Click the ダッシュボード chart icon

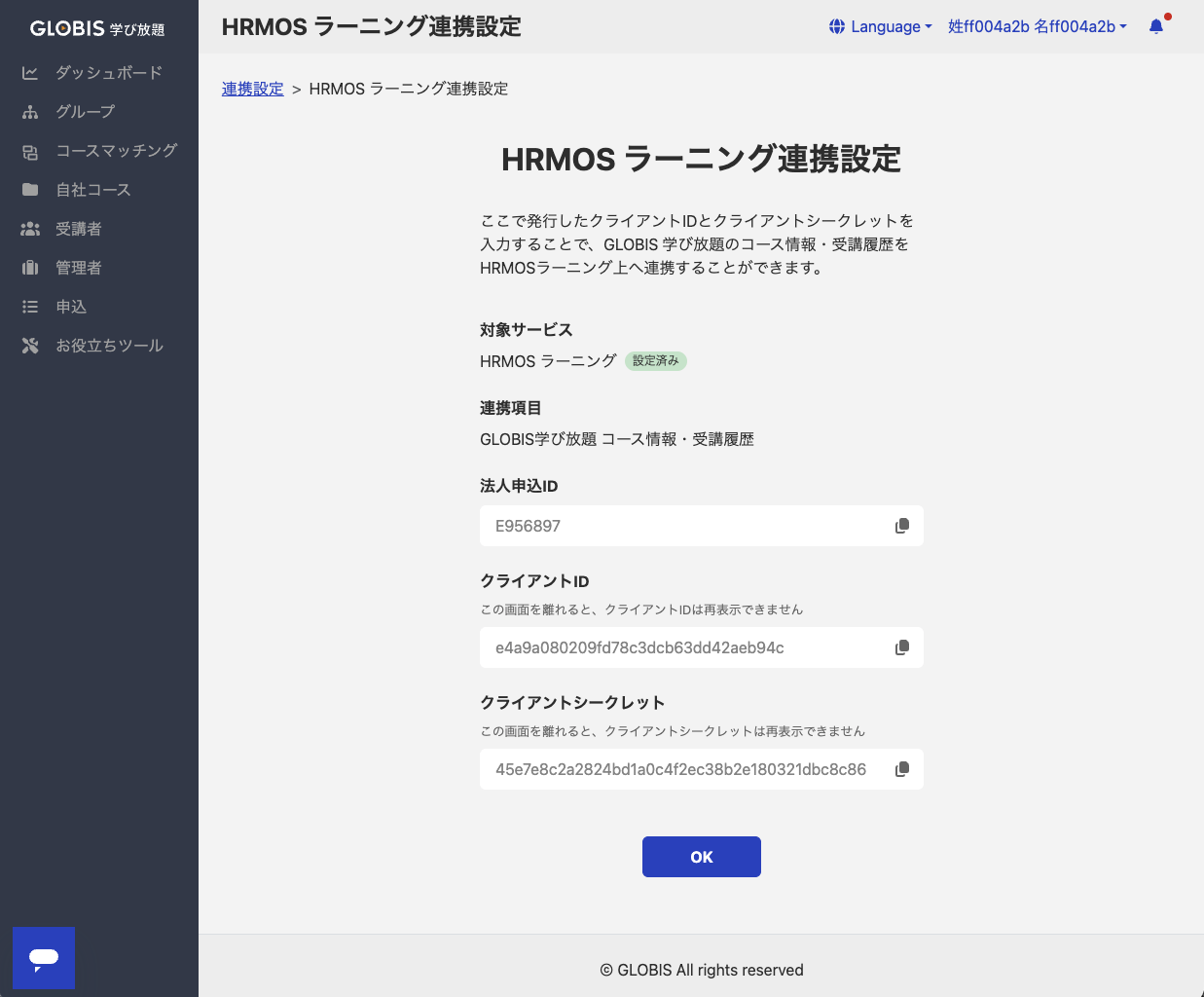point(30,73)
